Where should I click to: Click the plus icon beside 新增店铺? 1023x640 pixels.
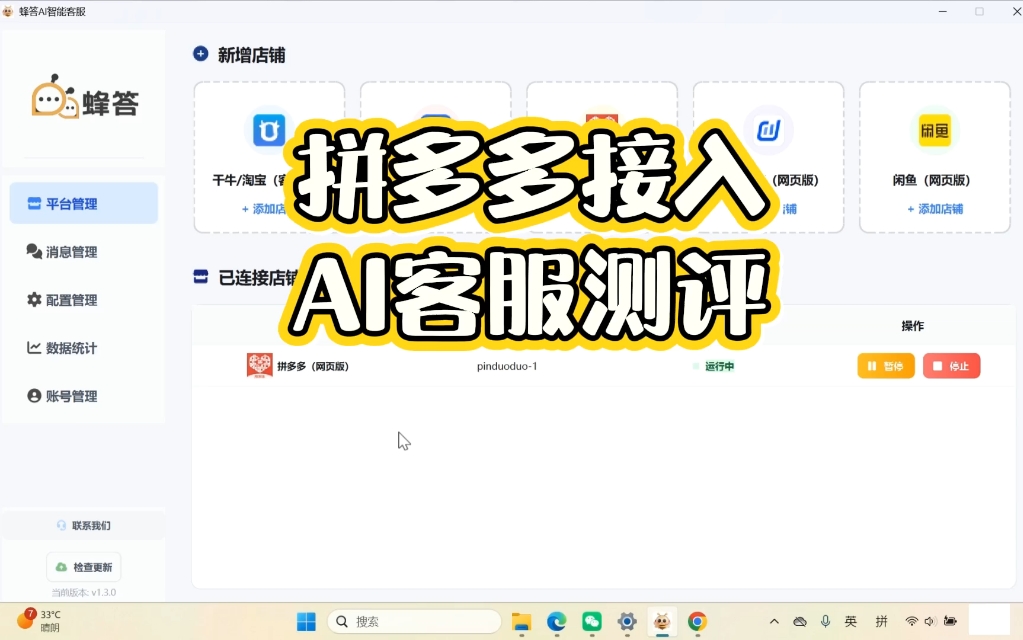[x=200, y=54]
